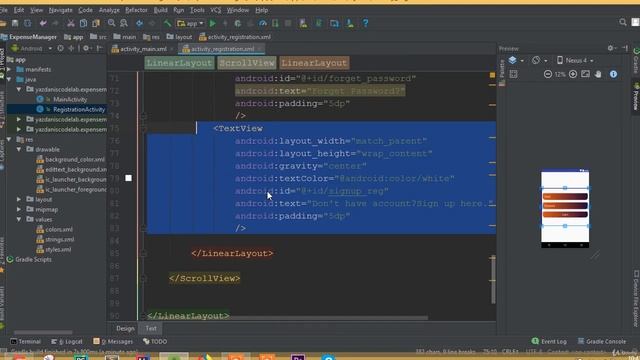Select ScrollView in the breadcrumb bar

tap(247, 63)
